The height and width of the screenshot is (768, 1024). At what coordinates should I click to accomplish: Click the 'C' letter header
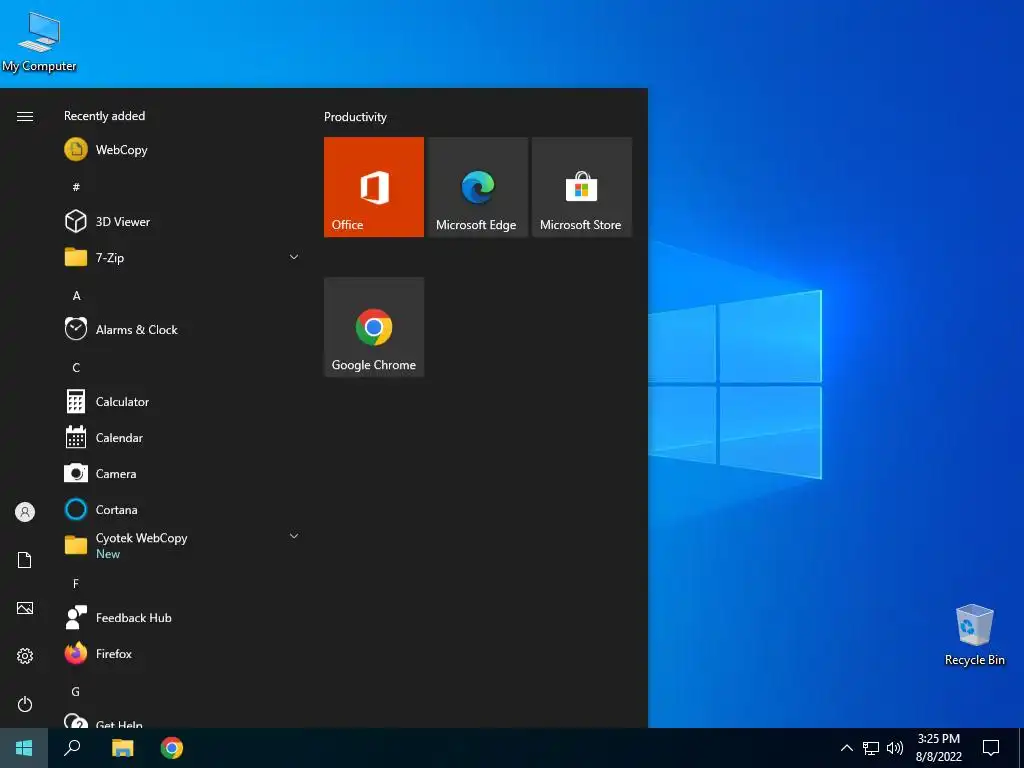(x=76, y=368)
